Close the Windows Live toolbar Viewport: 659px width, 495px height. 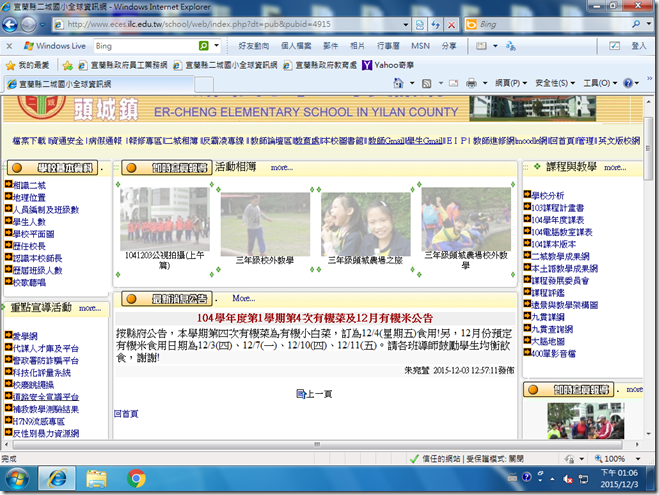9,46
